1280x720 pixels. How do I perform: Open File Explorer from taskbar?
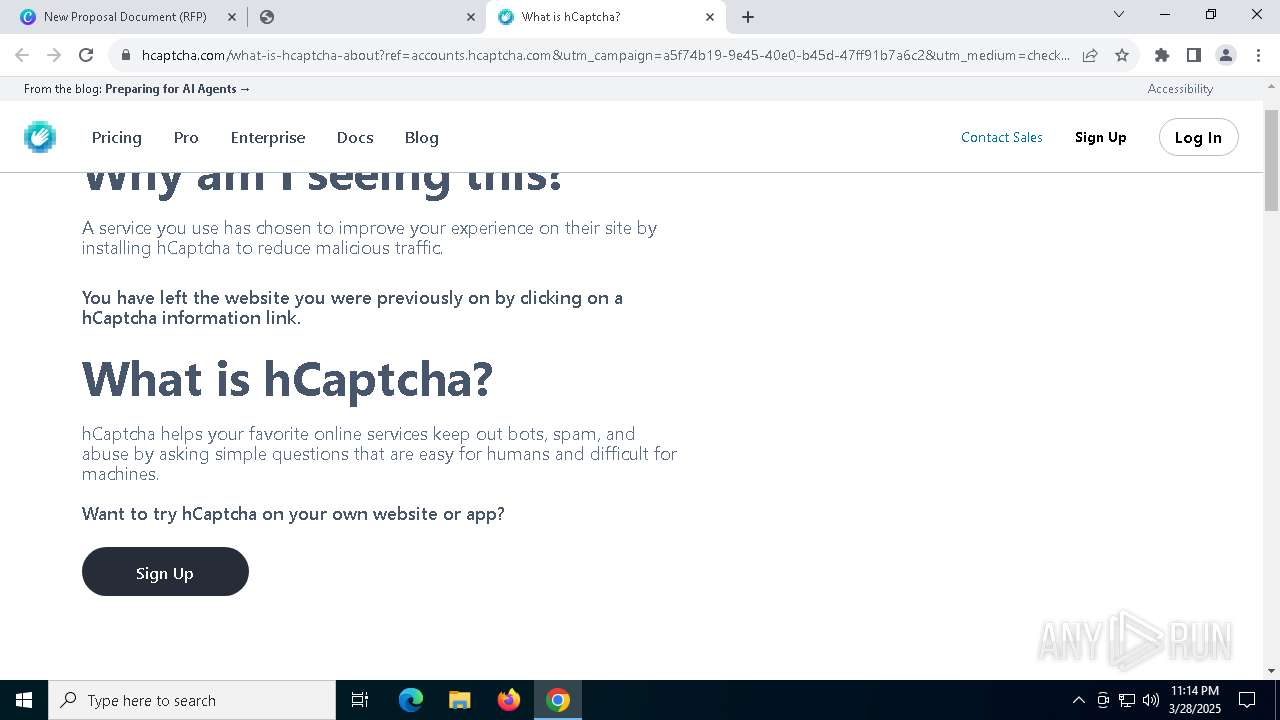(460, 700)
